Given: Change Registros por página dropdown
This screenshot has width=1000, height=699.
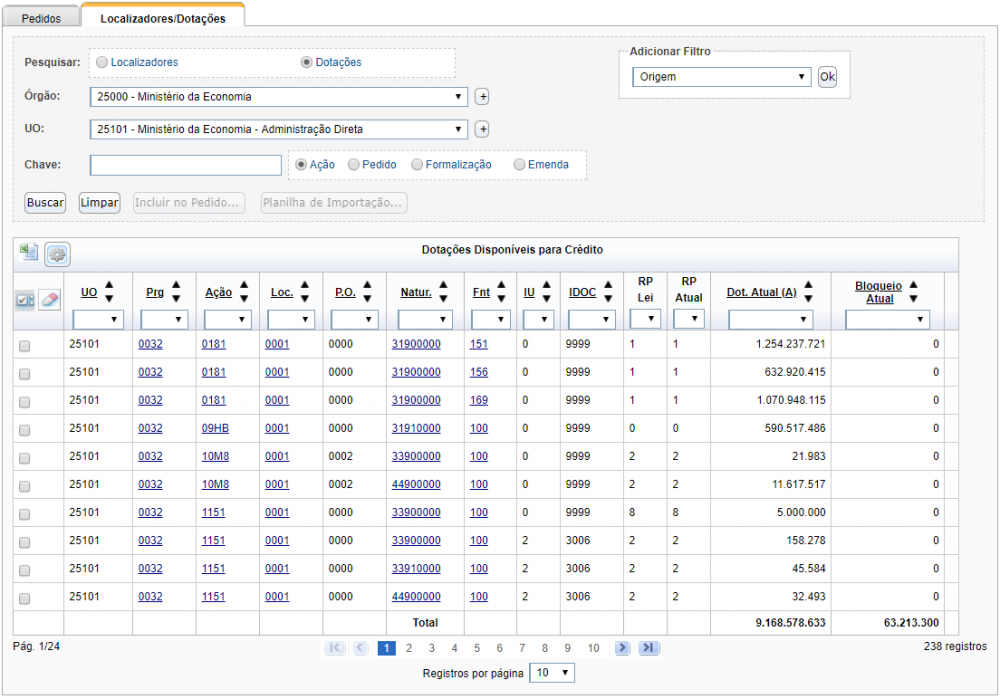Looking at the screenshot, I should (552, 673).
